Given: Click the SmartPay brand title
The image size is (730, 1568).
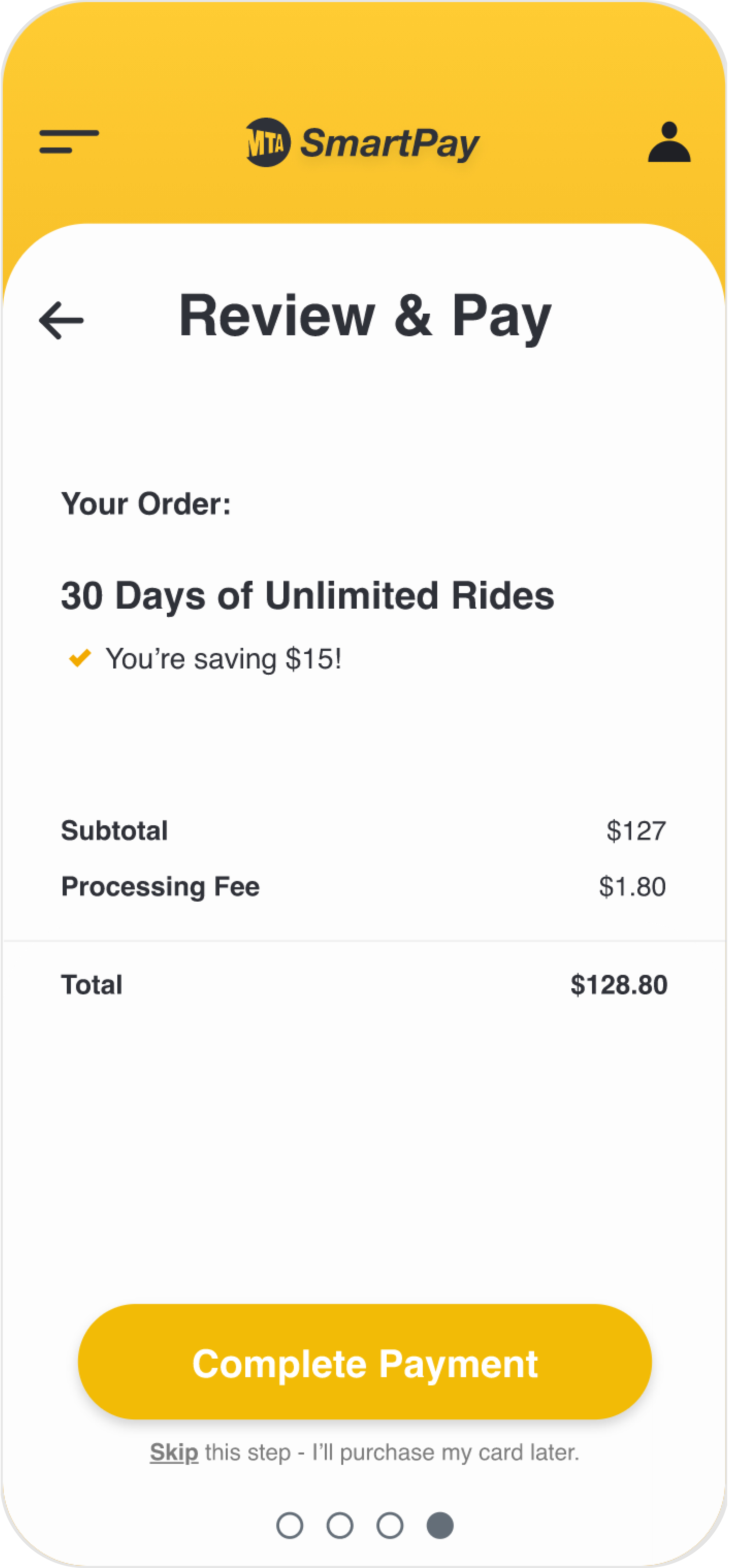Looking at the screenshot, I should pos(390,144).
